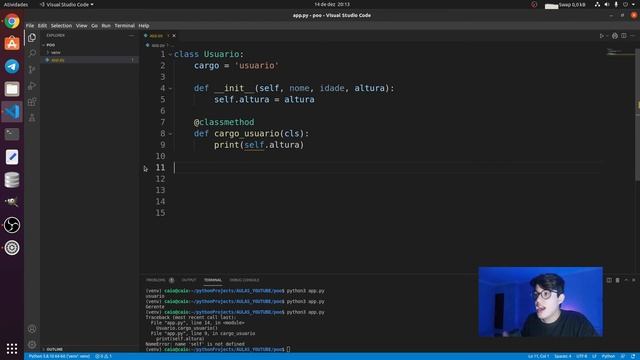Split the editor to the right
This screenshot has height=360, width=640.
pyautogui.click(x=624, y=36)
